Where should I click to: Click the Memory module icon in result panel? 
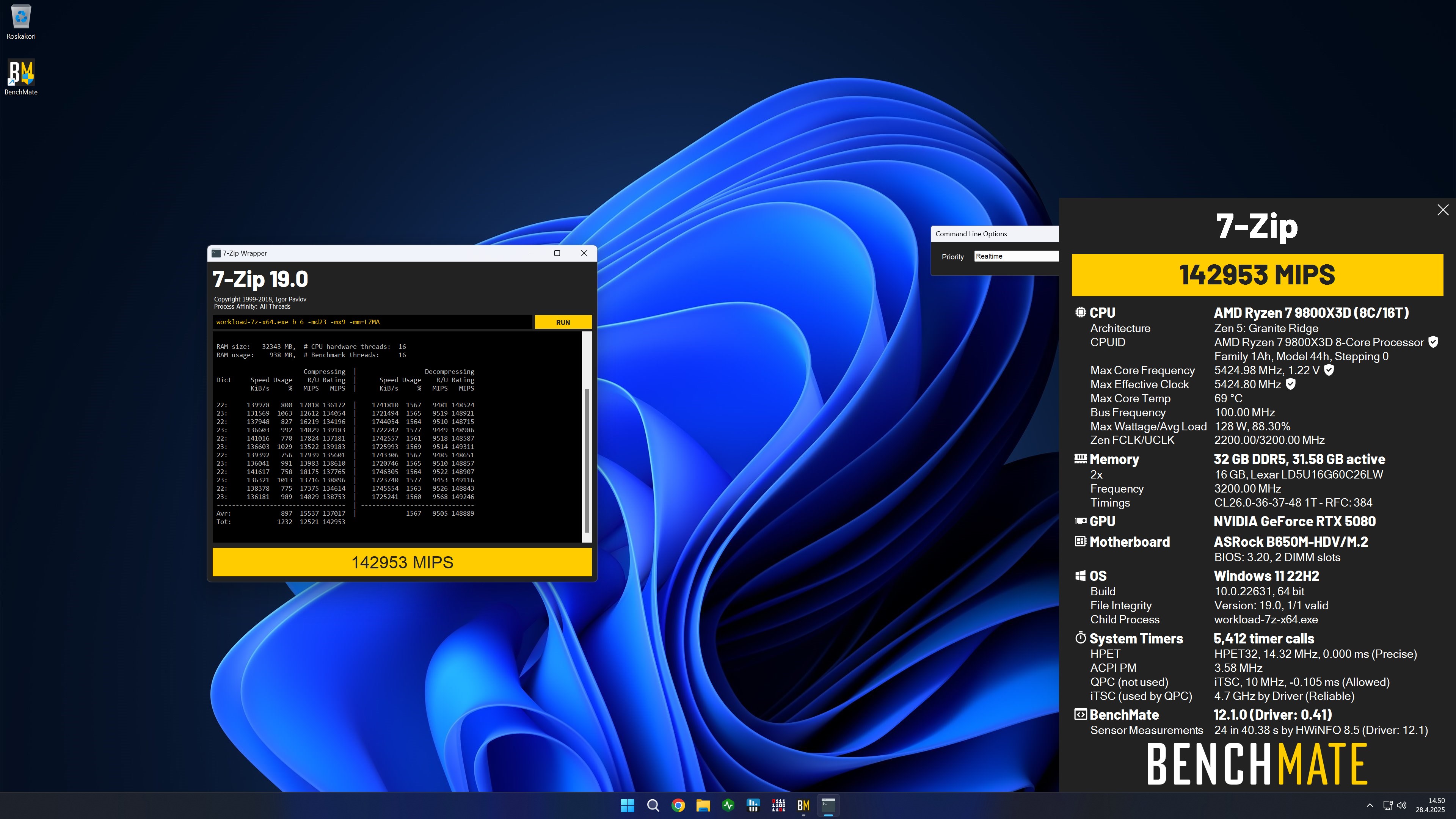pos(1080,458)
